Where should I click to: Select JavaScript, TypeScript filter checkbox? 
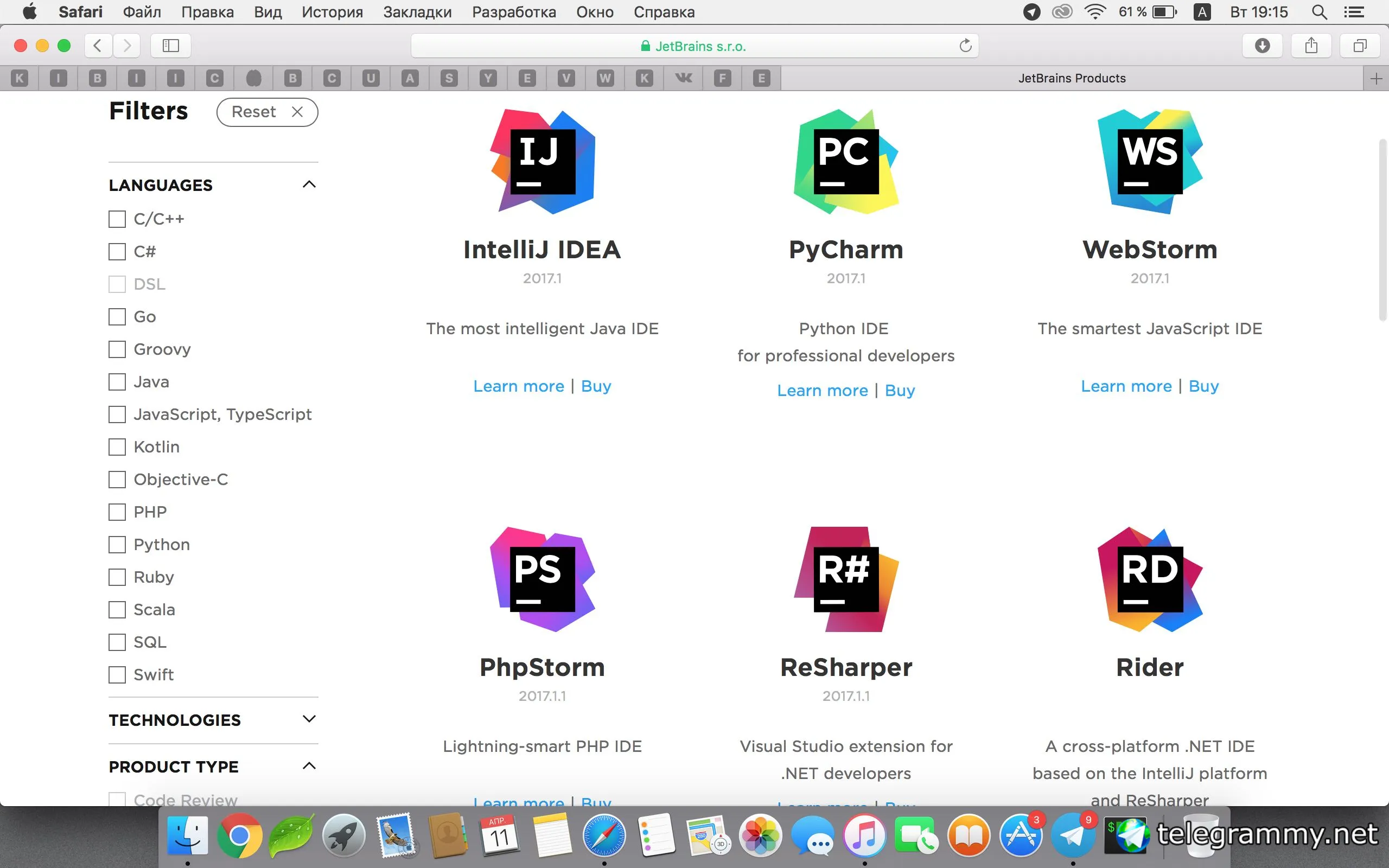coord(117,414)
